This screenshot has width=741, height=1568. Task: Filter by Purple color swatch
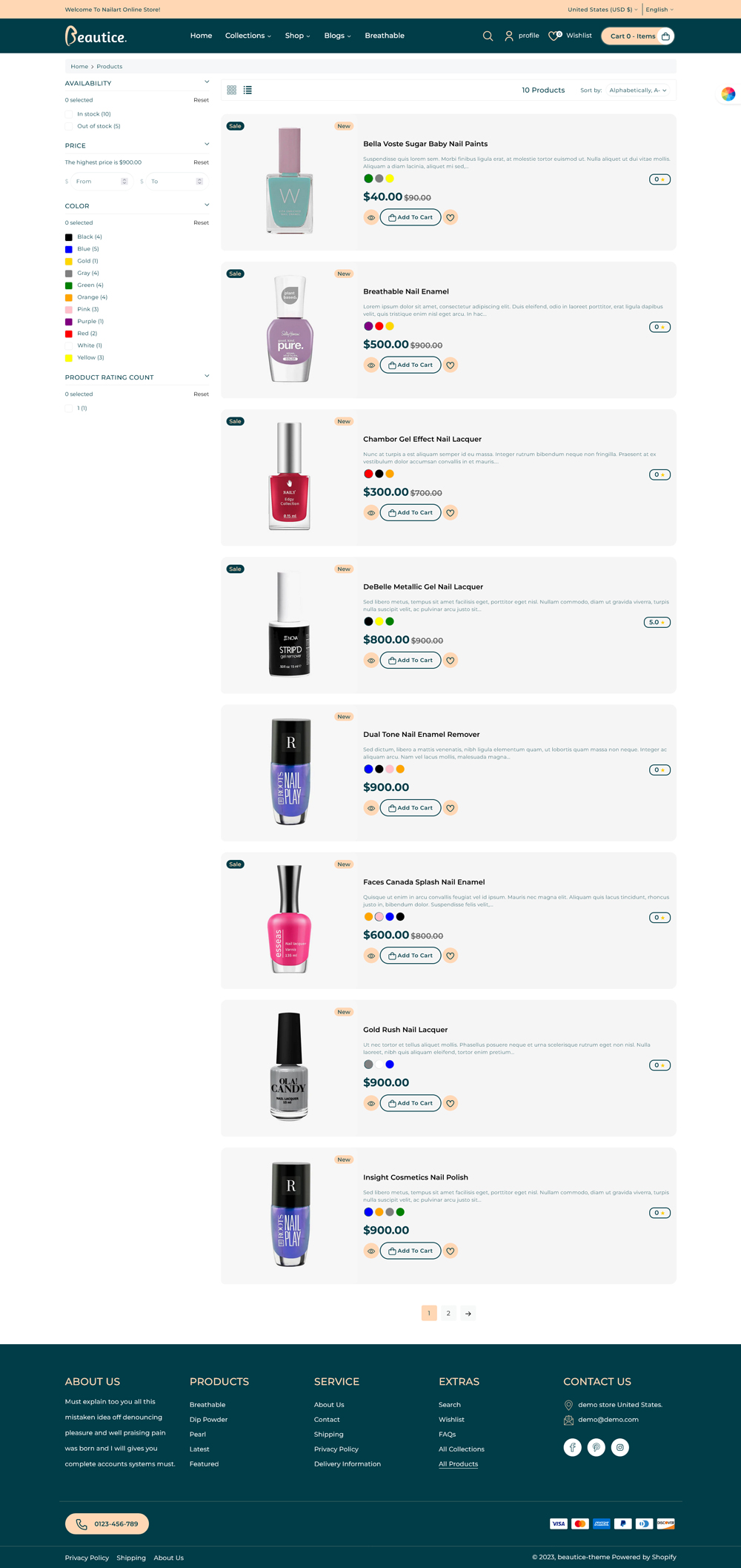tap(69, 322)
